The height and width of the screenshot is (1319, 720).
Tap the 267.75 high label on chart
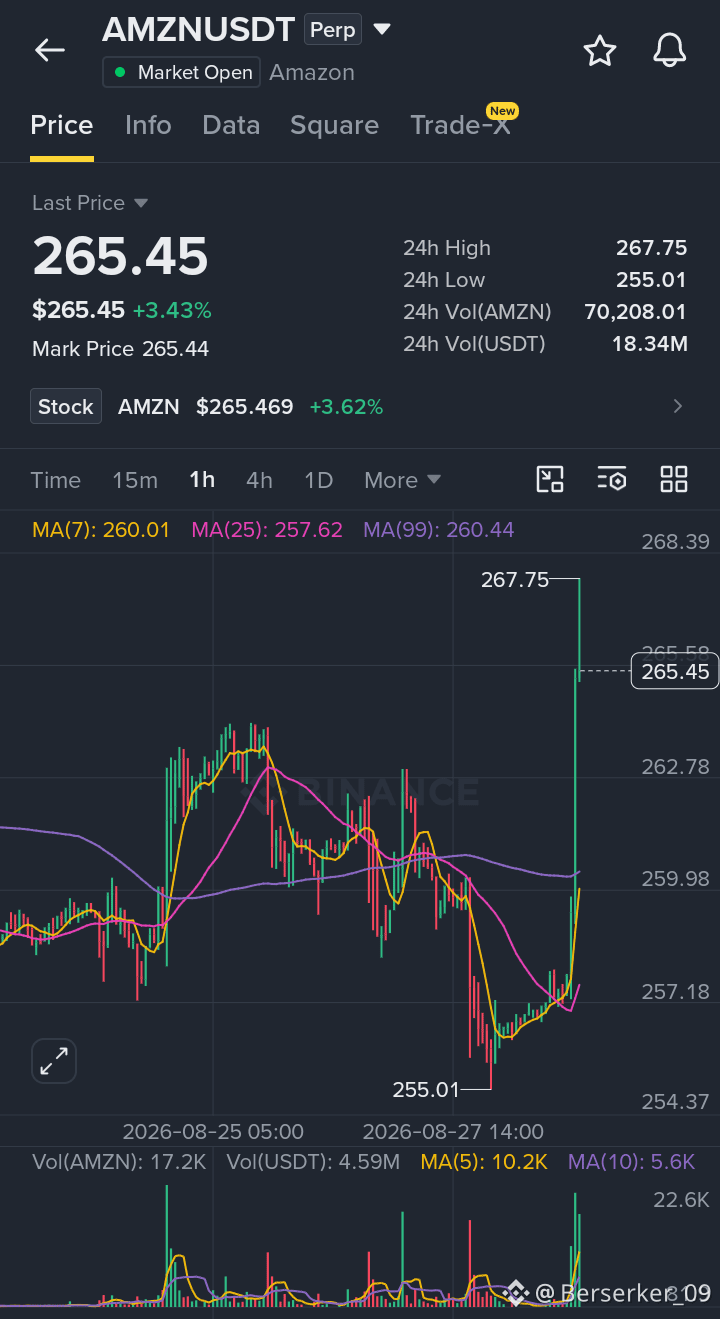(515, 579)
